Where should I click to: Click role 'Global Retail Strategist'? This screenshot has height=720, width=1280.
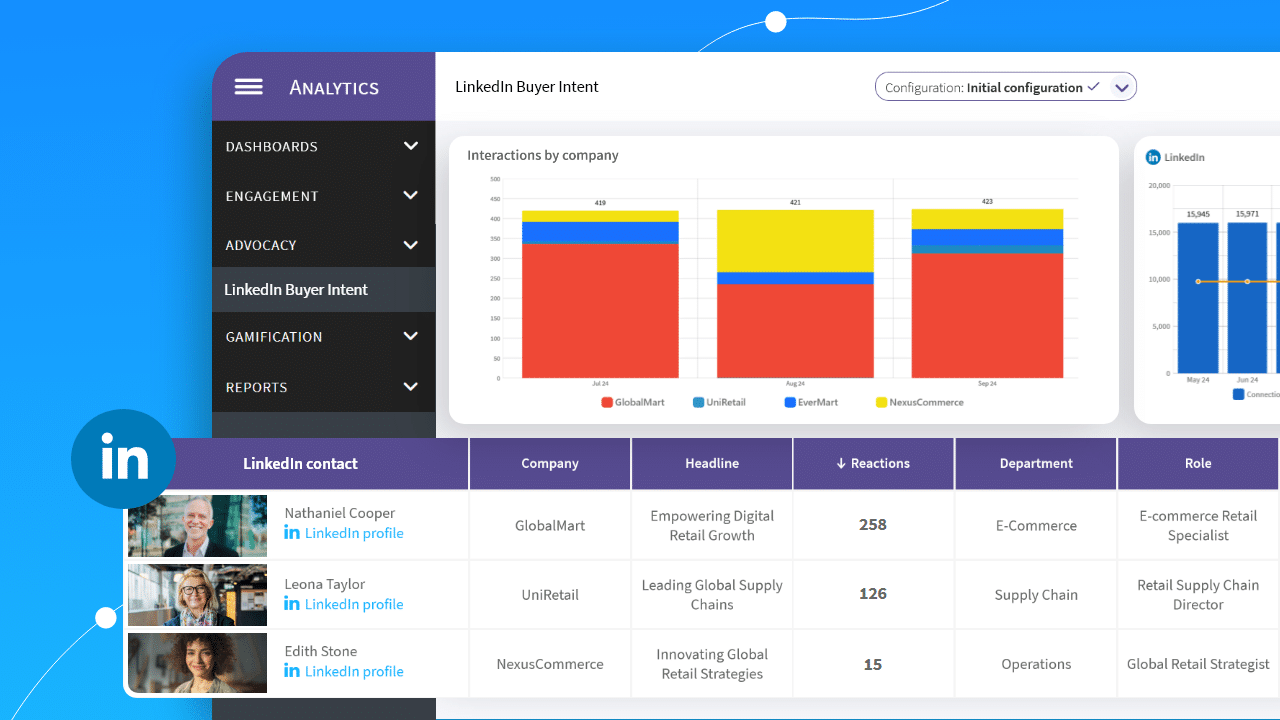pos(1198,664)
